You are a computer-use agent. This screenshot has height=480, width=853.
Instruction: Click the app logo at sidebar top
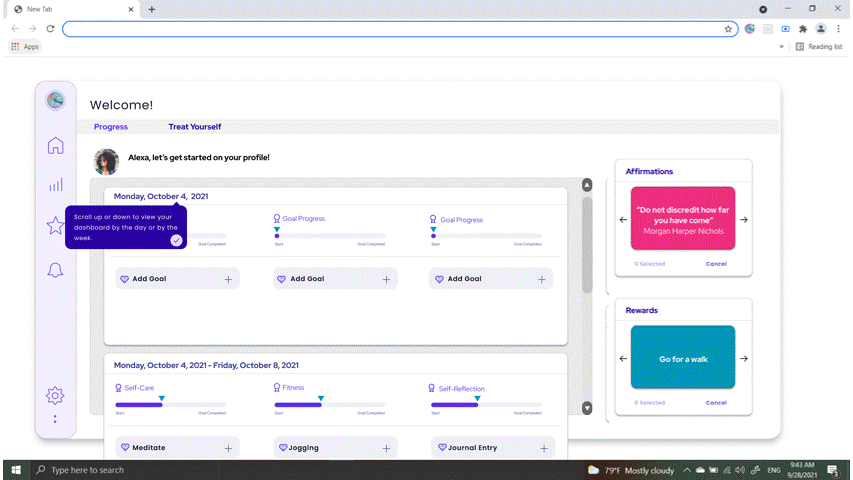55,100
